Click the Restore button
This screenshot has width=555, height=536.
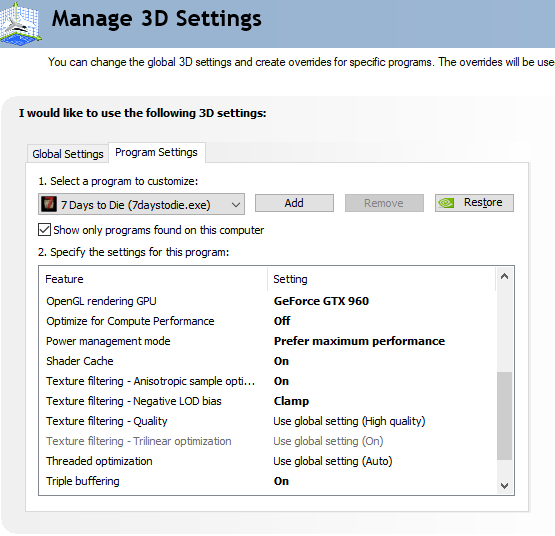[x=474, y=203]
